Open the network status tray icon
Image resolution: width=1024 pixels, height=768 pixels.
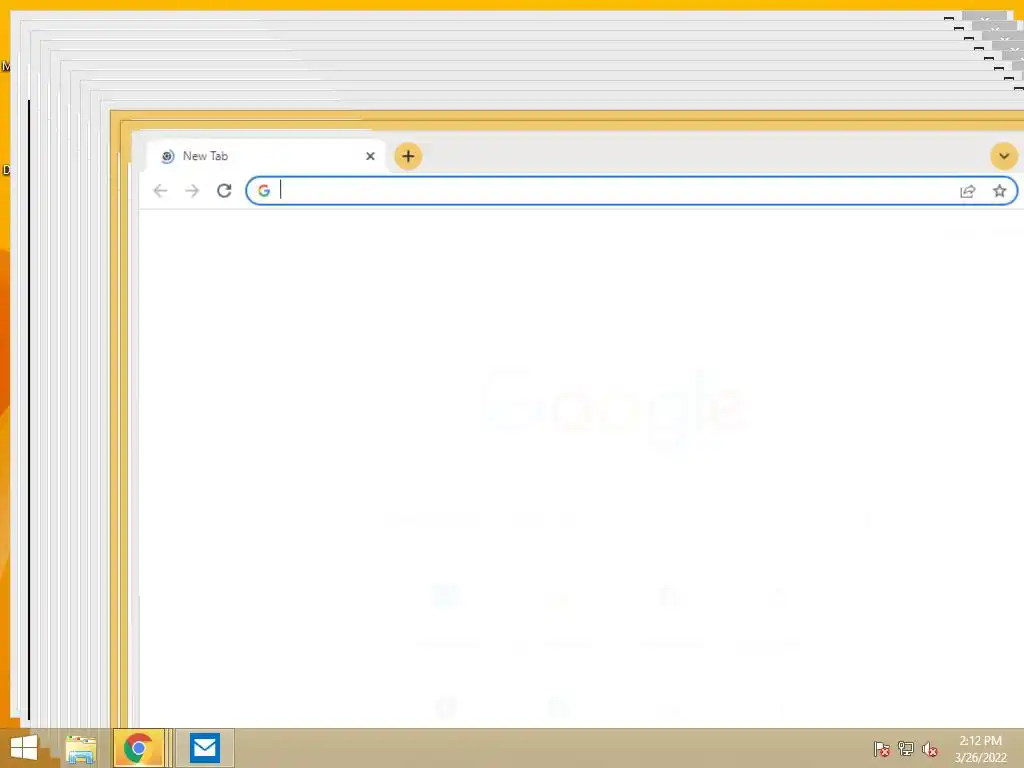click(906, 748)
